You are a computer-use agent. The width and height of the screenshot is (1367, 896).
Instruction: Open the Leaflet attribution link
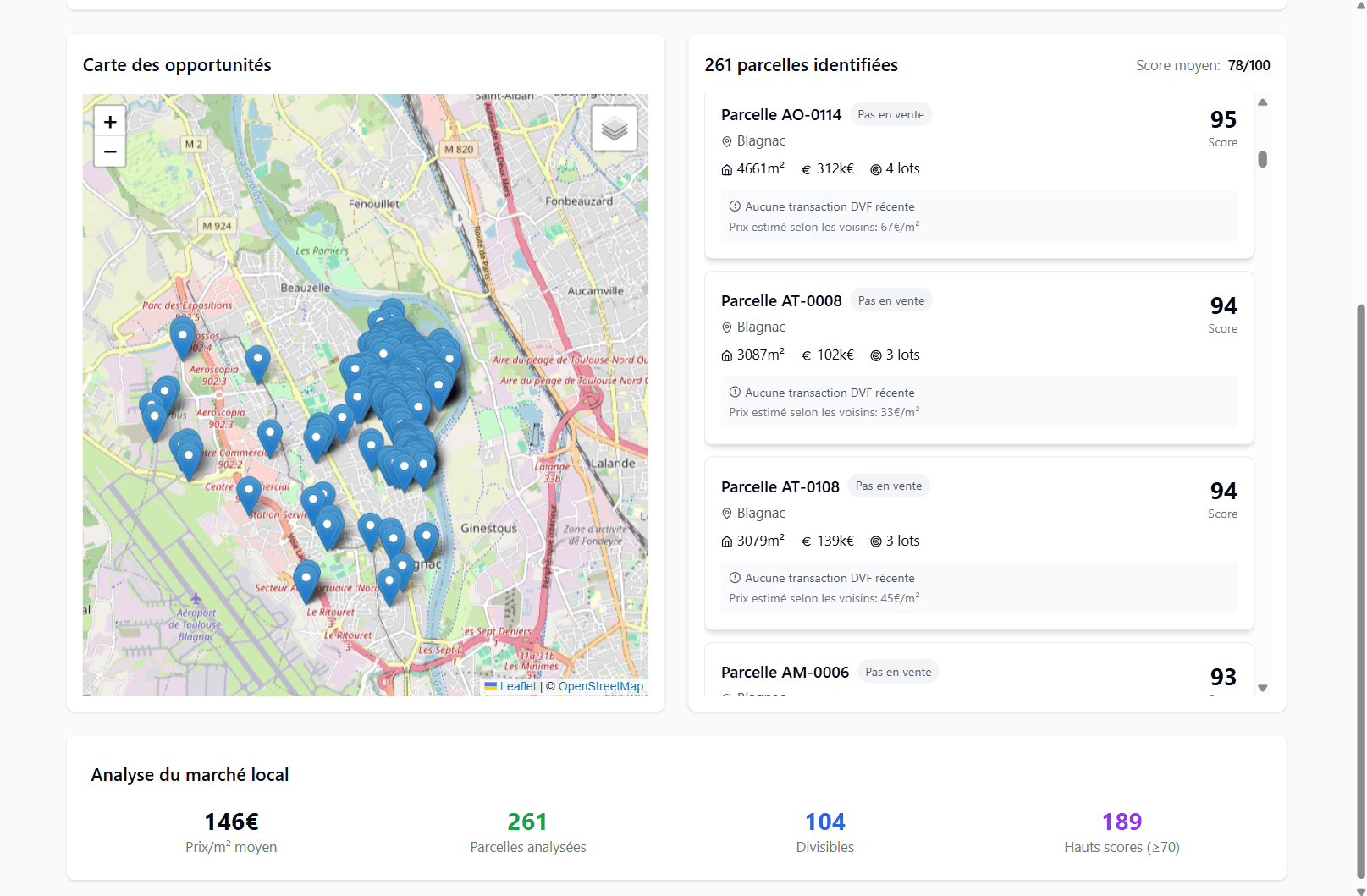(517, 686)
